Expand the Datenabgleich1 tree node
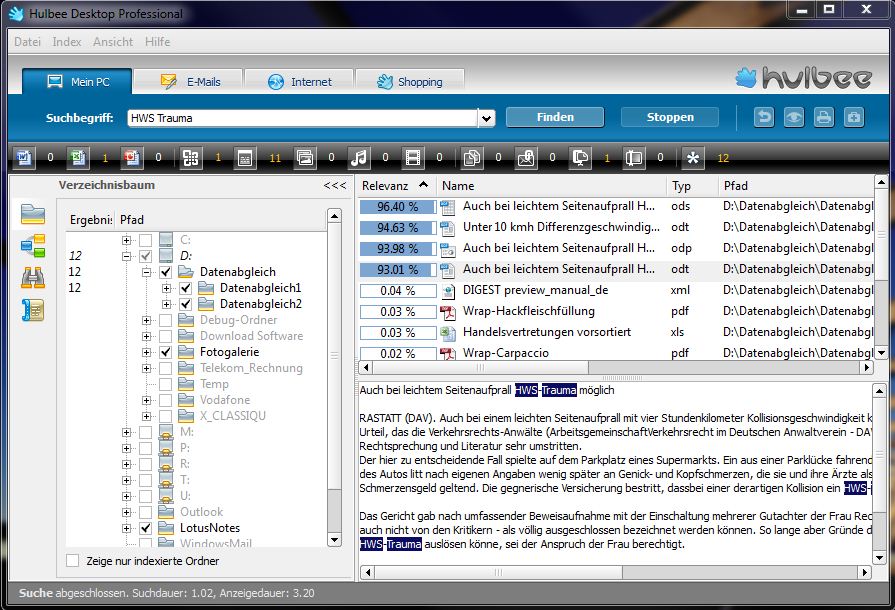 (x=166, y=288)
